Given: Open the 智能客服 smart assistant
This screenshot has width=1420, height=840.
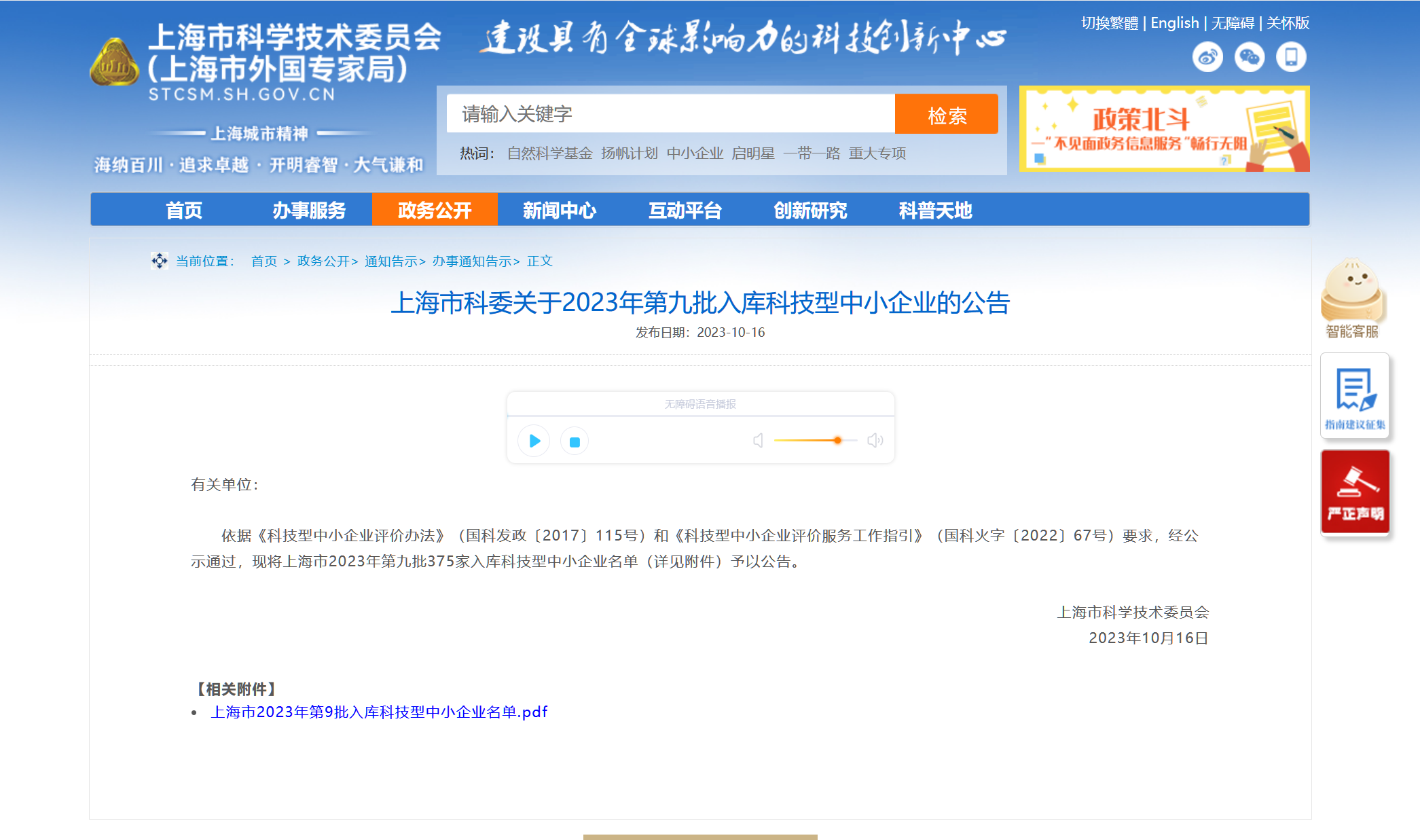Looking at the screenshot, I should coord(1355,299).
